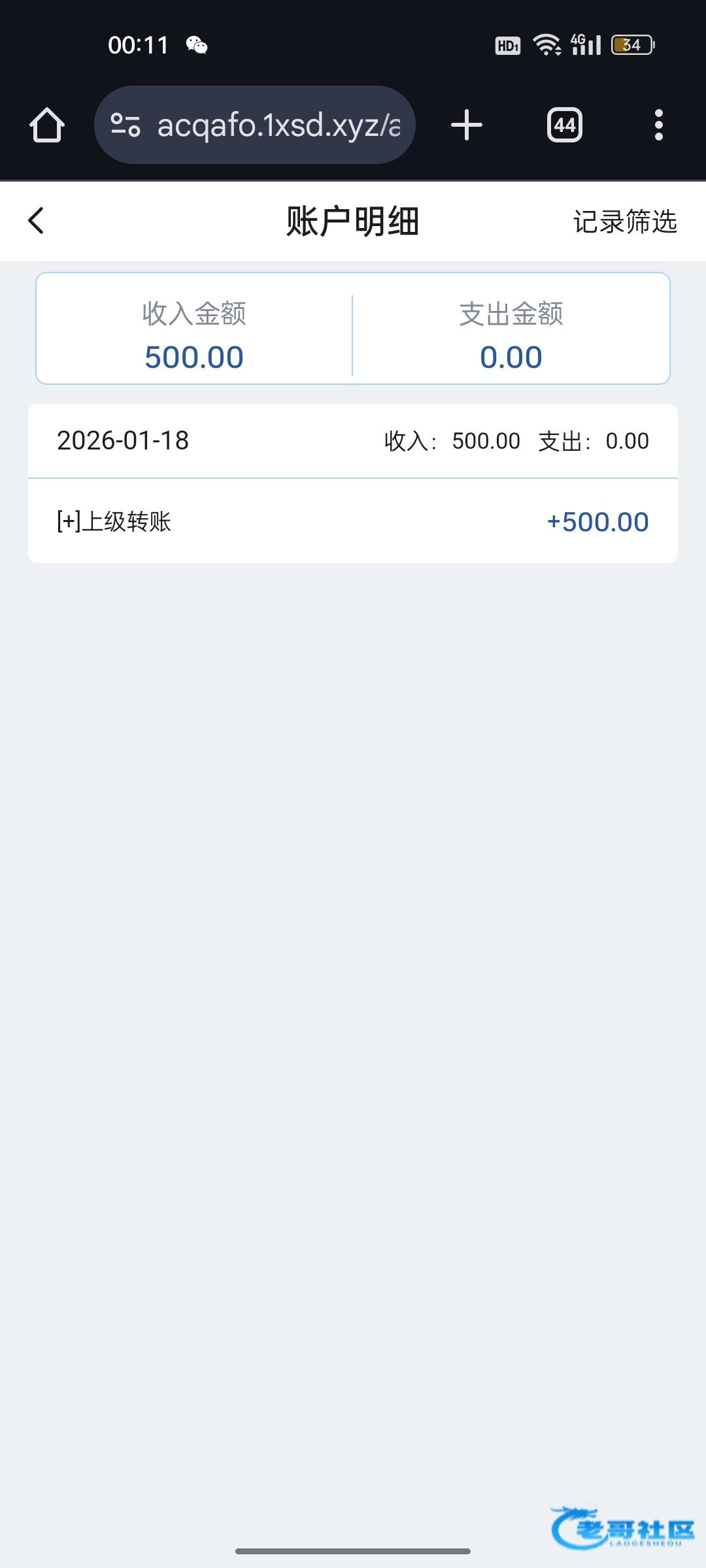This screenshot has width=706, height=1568.
Task: Open the [+]上级转账 transaction entry
Action: tap(114, 521)
